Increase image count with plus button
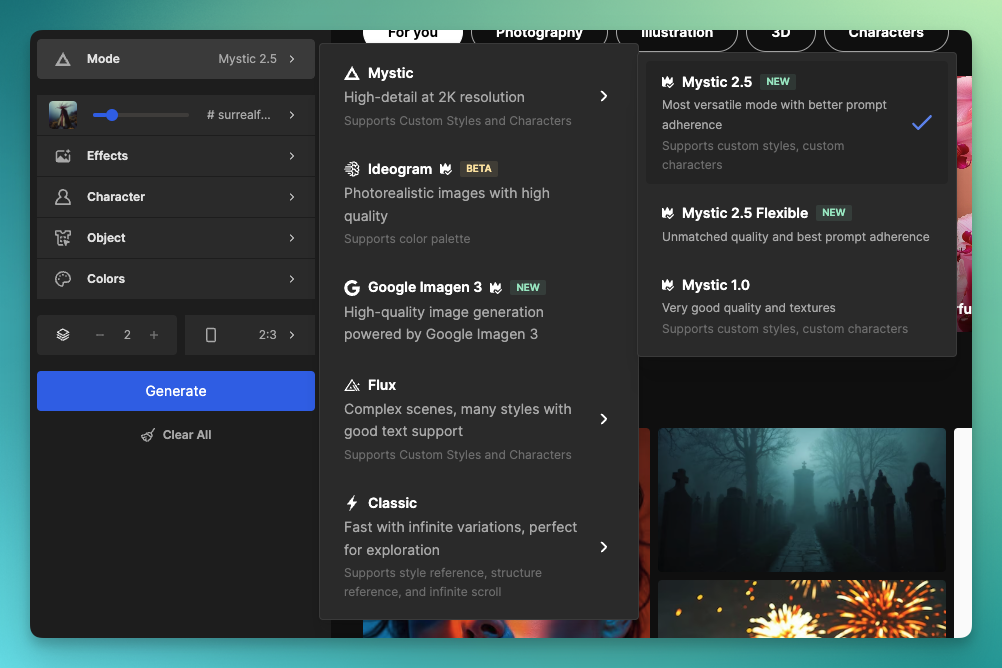 click(154, 335)
